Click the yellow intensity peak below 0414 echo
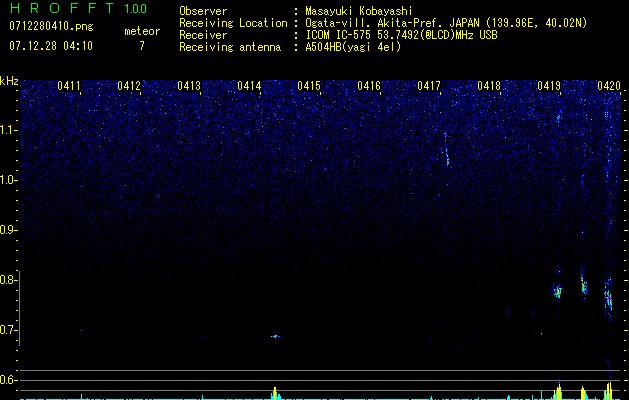 pyautogui.click(x=275, y=393)
